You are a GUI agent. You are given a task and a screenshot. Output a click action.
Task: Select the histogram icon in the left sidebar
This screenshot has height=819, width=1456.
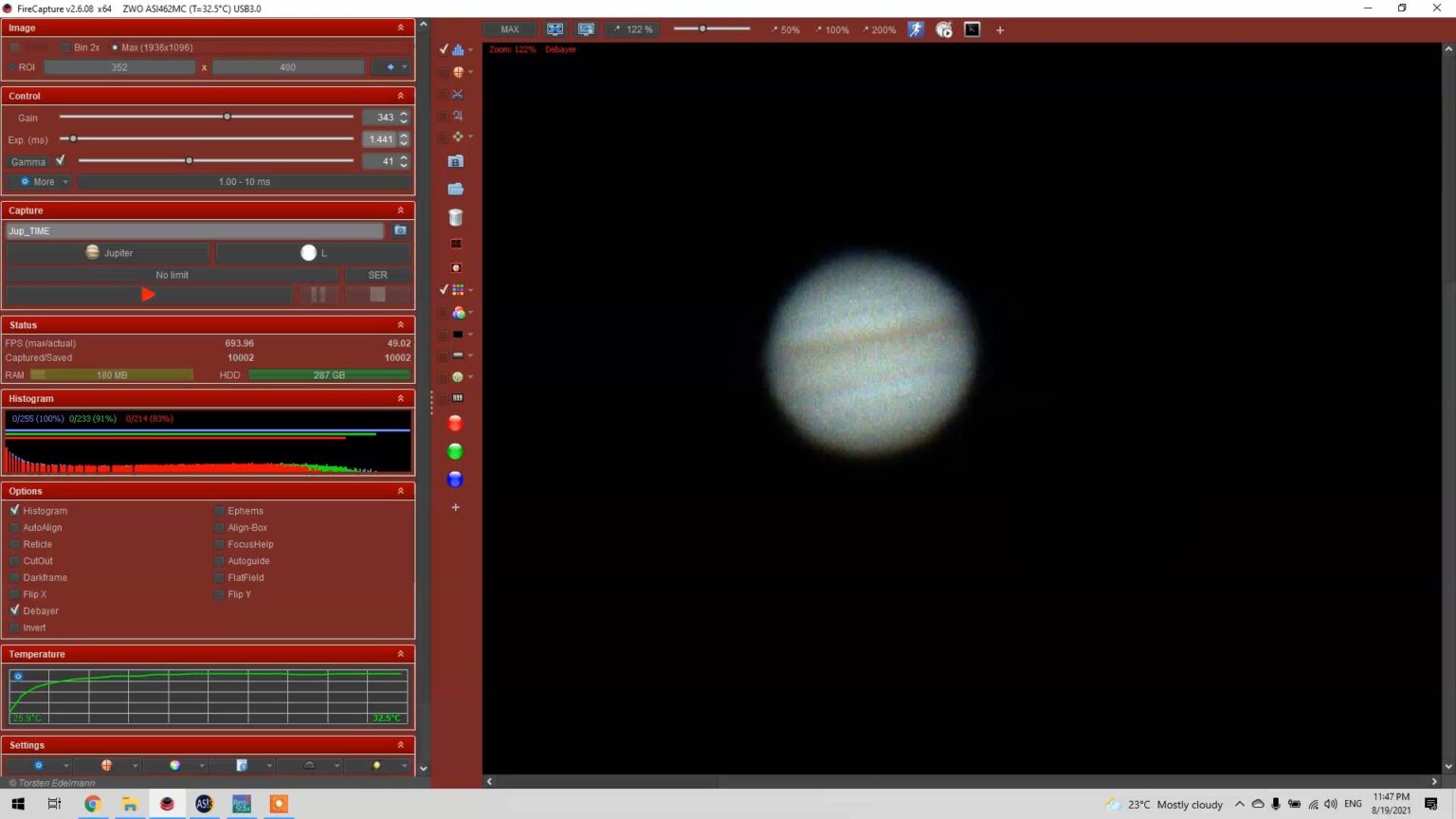[458, 49]
